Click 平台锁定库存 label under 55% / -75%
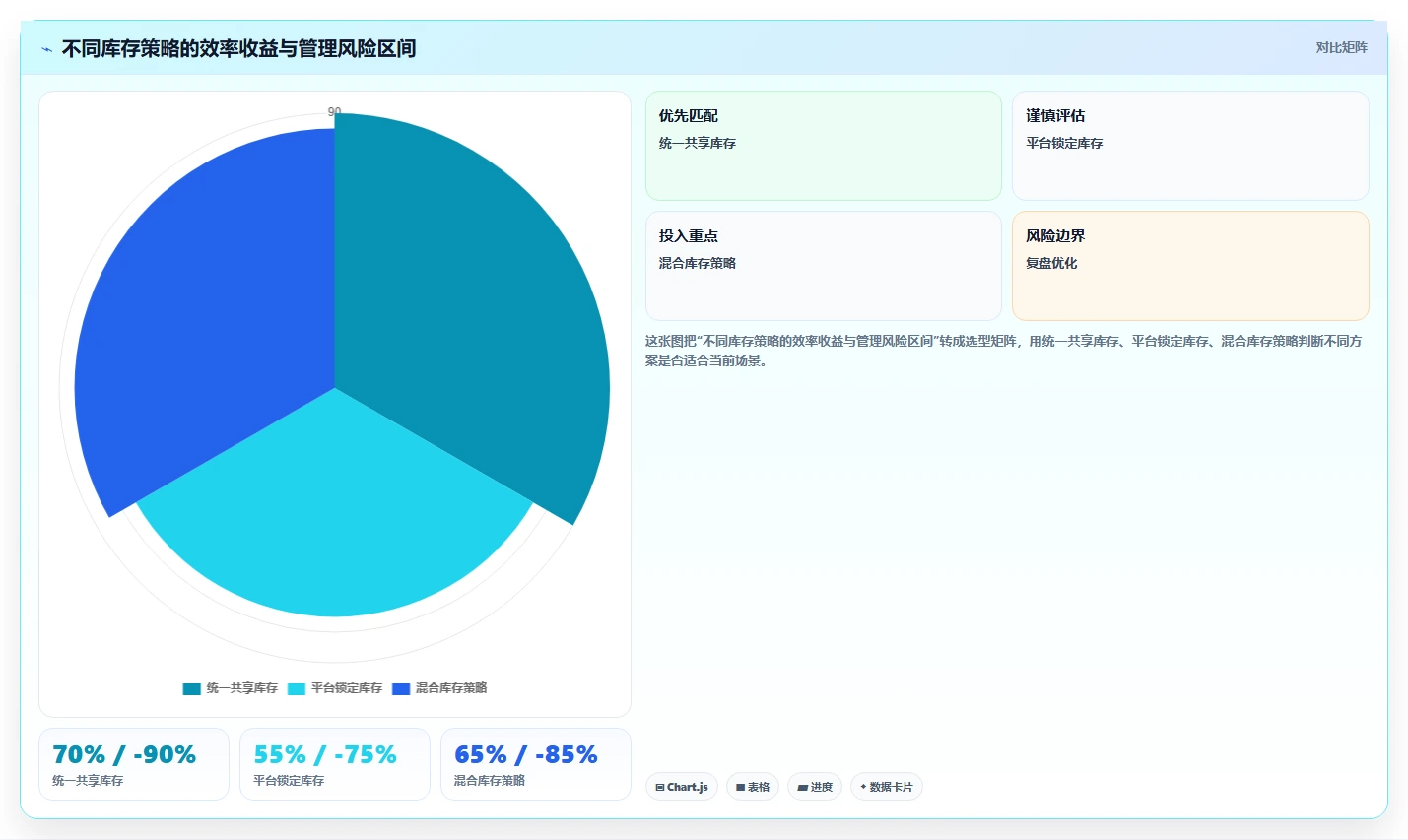Viewport: 1408px width, 840px height. [x=289, y=780]
